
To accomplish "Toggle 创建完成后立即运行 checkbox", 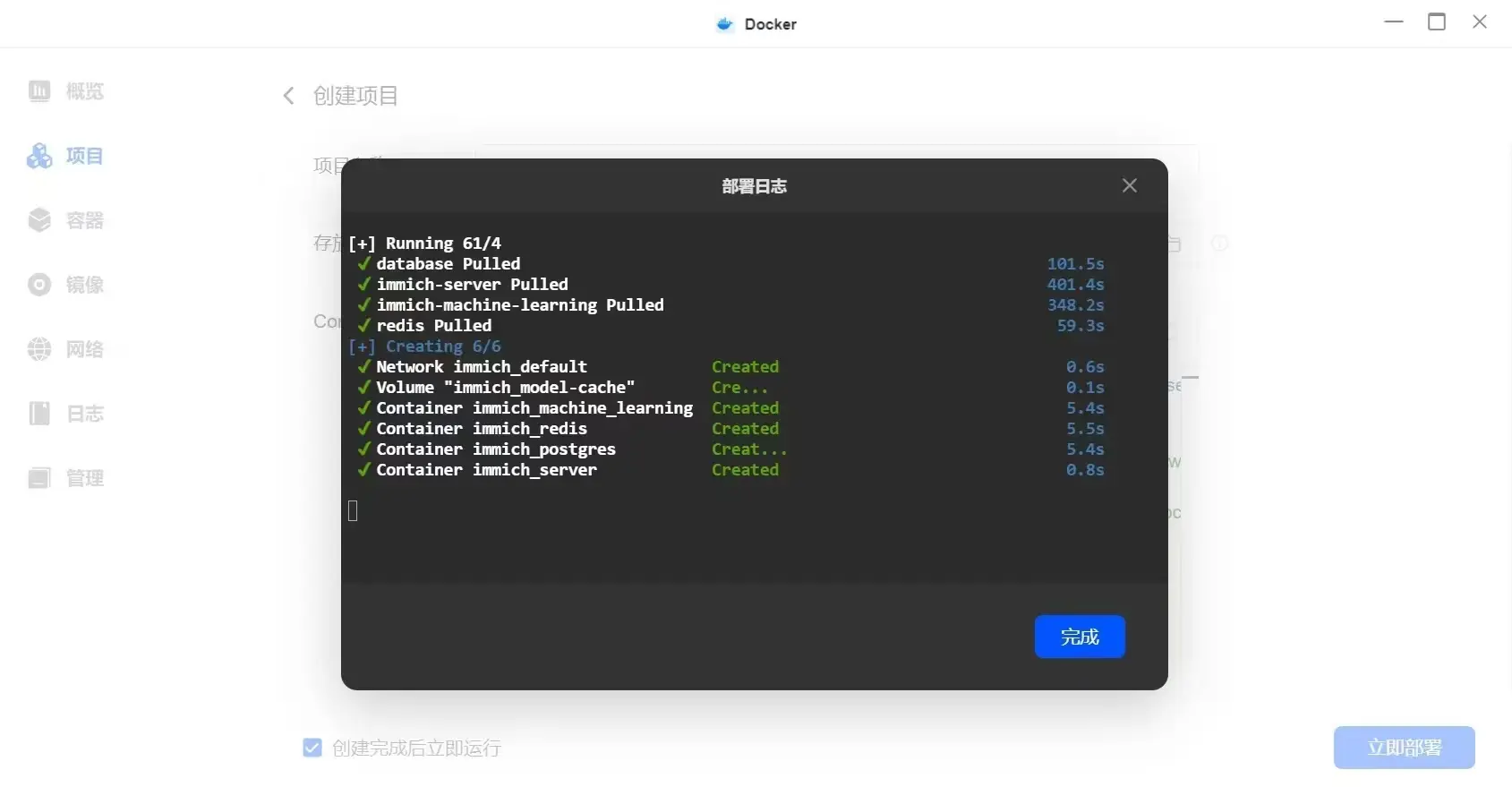I will tap(312, 748).
